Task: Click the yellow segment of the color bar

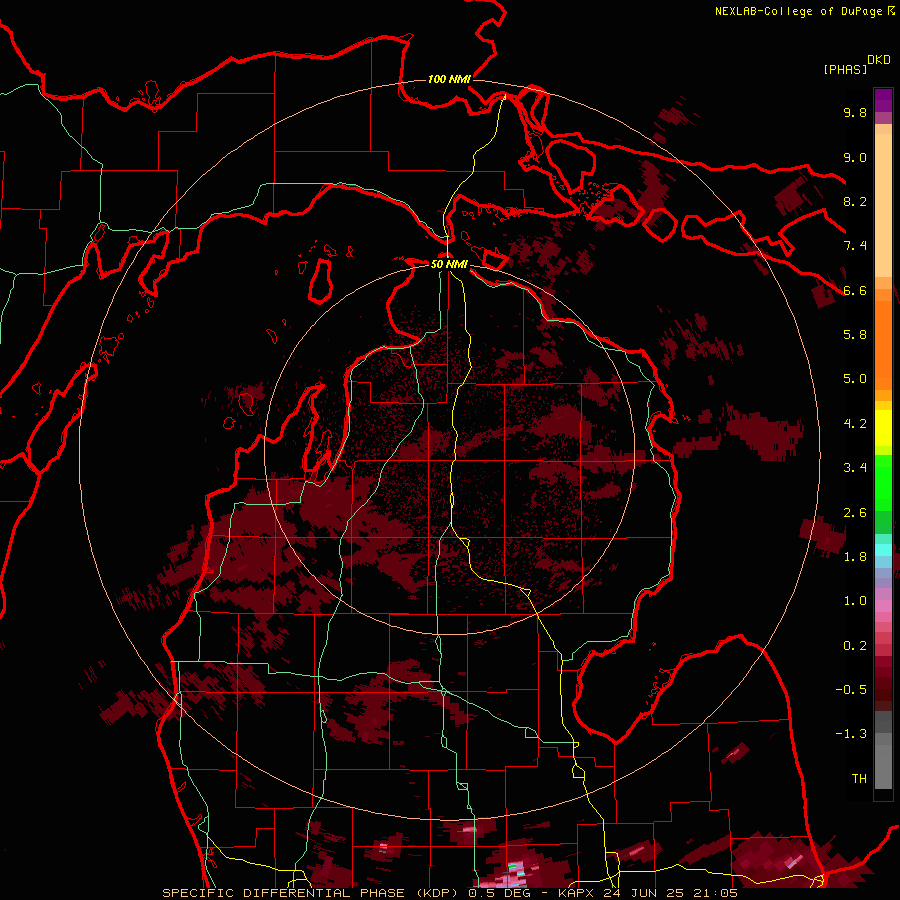Action: coord(883,428)
